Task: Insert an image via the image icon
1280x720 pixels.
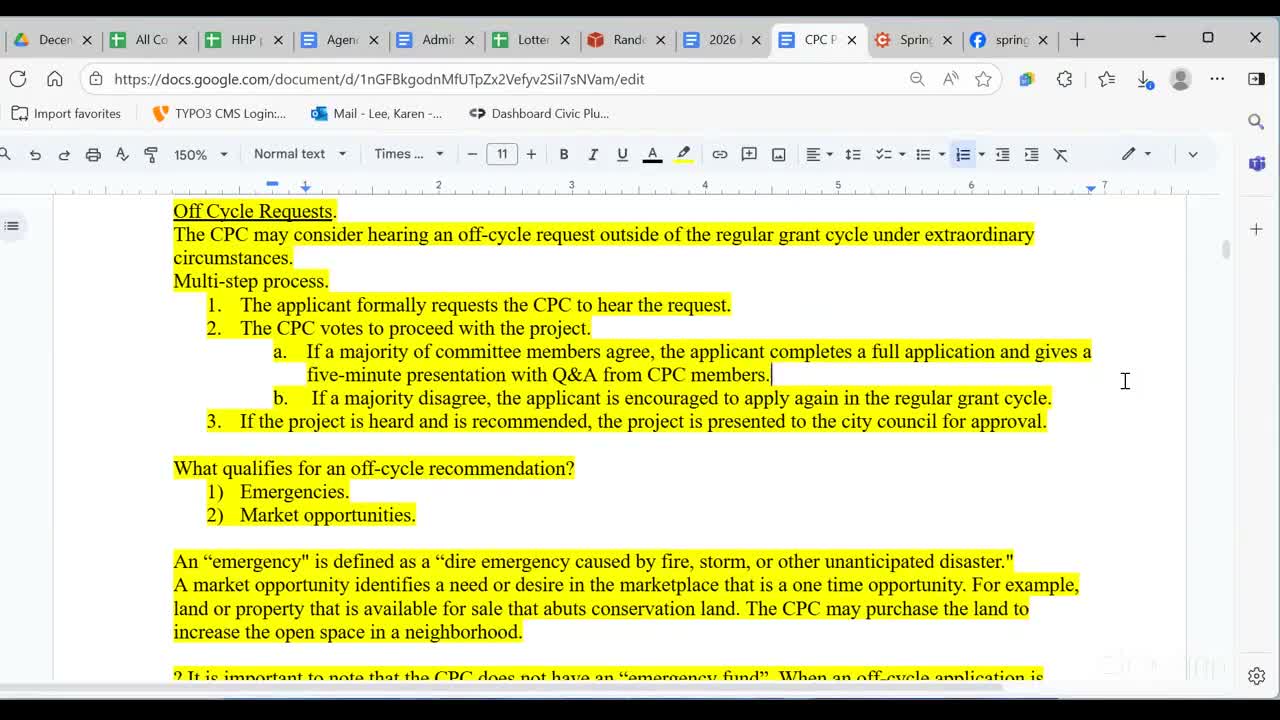Action: (778, 154)
